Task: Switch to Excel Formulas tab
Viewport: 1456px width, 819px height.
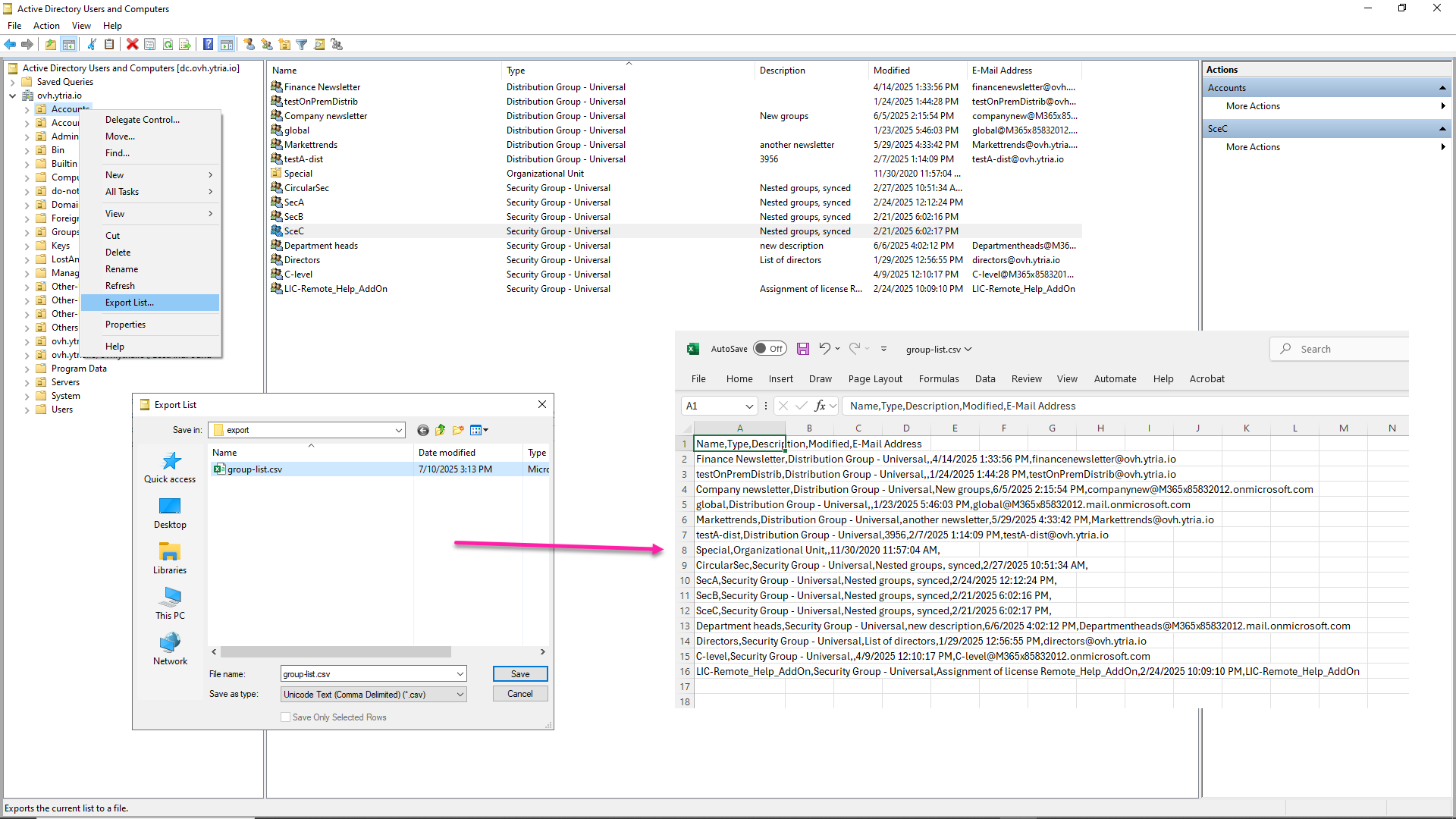Action: 939,379
